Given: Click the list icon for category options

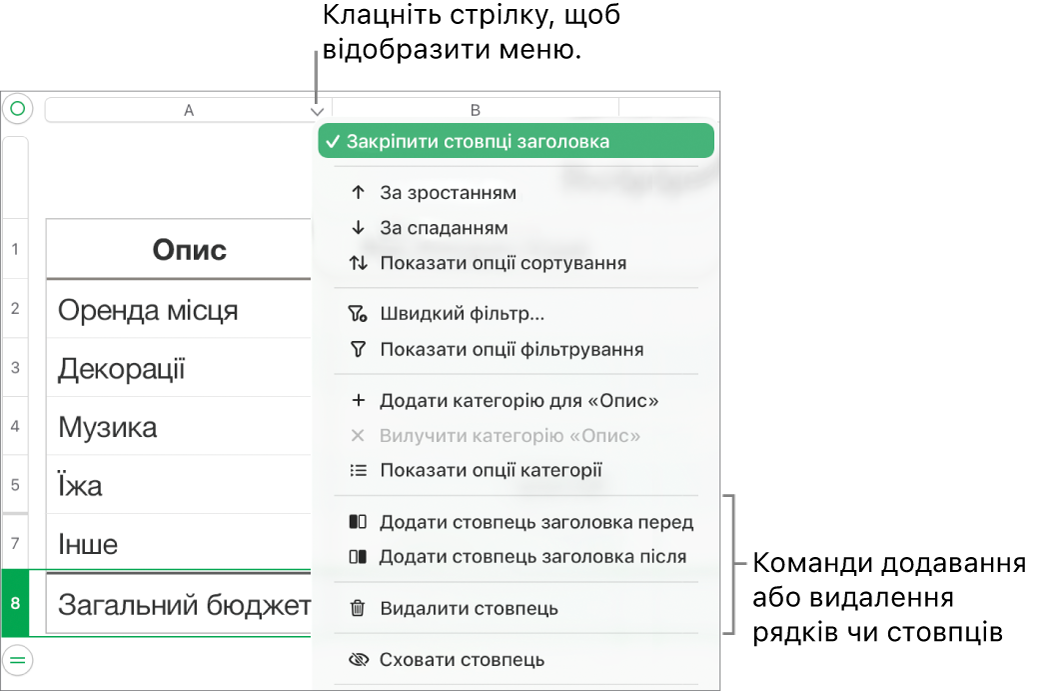Looking at the screenshot, I should 358,470.
